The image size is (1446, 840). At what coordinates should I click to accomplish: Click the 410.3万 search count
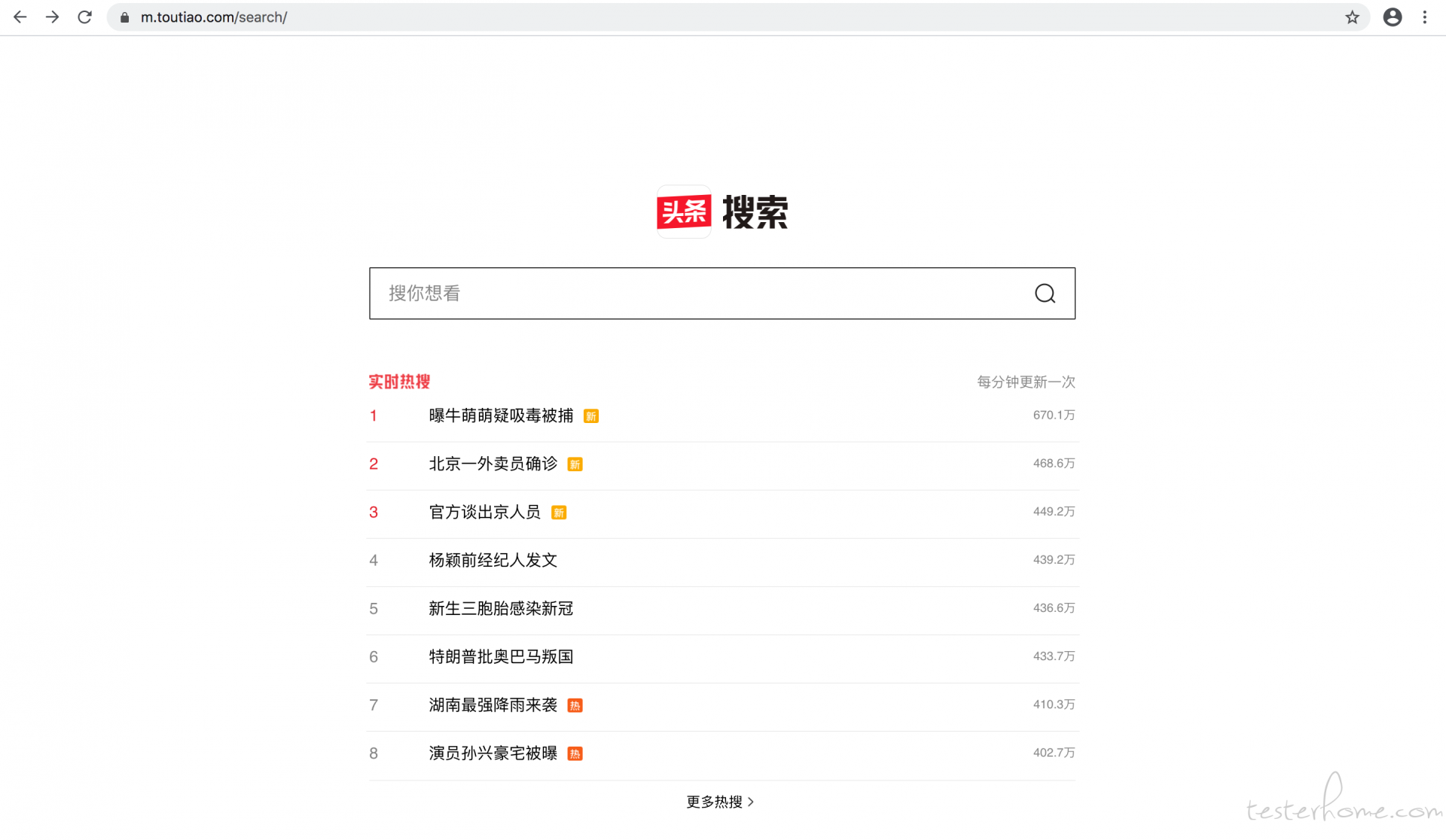tap(1054, 704)
